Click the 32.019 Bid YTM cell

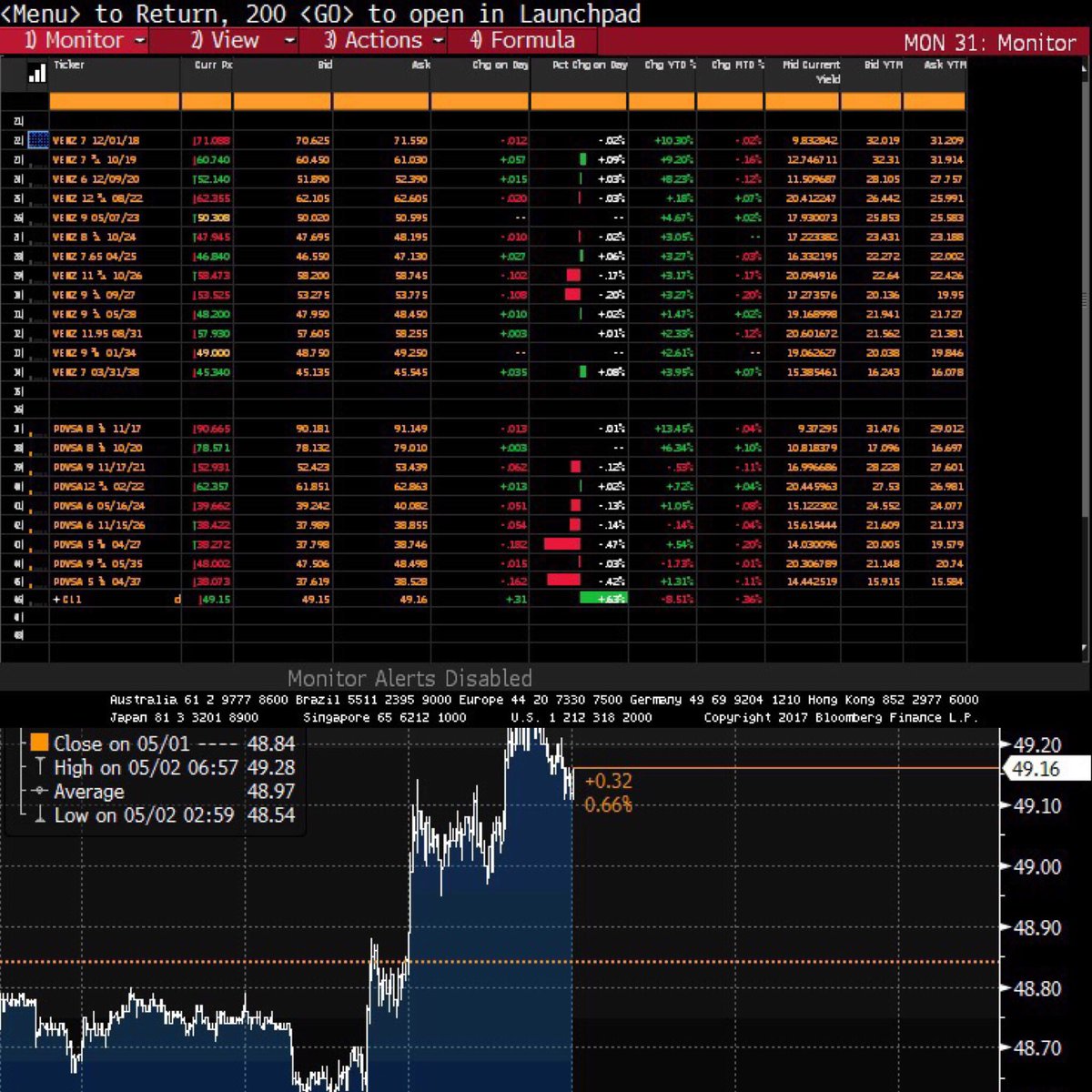[x=884, y=141]
